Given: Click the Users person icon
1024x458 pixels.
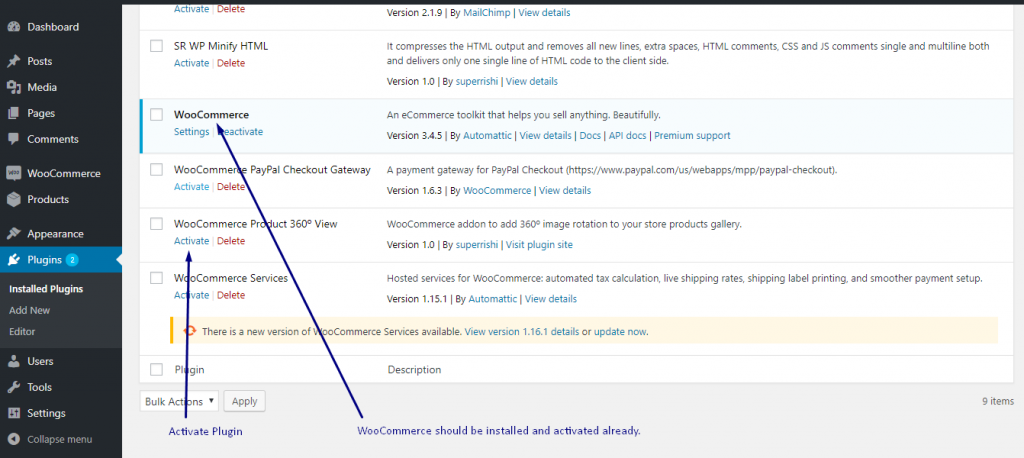Looking at the screenshot, I should coord(14,361).
